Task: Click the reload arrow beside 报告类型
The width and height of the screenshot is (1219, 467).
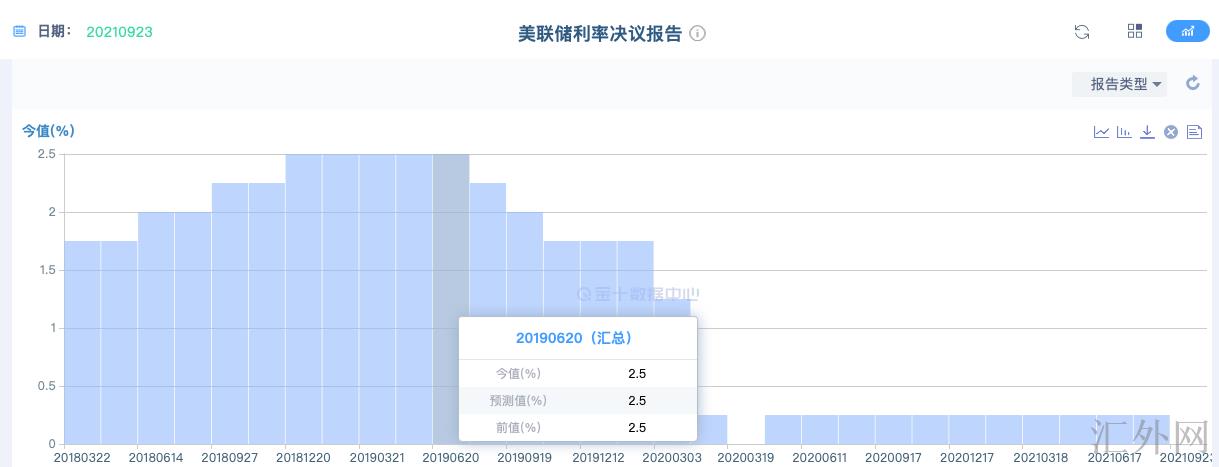Action: point(1192,84)
